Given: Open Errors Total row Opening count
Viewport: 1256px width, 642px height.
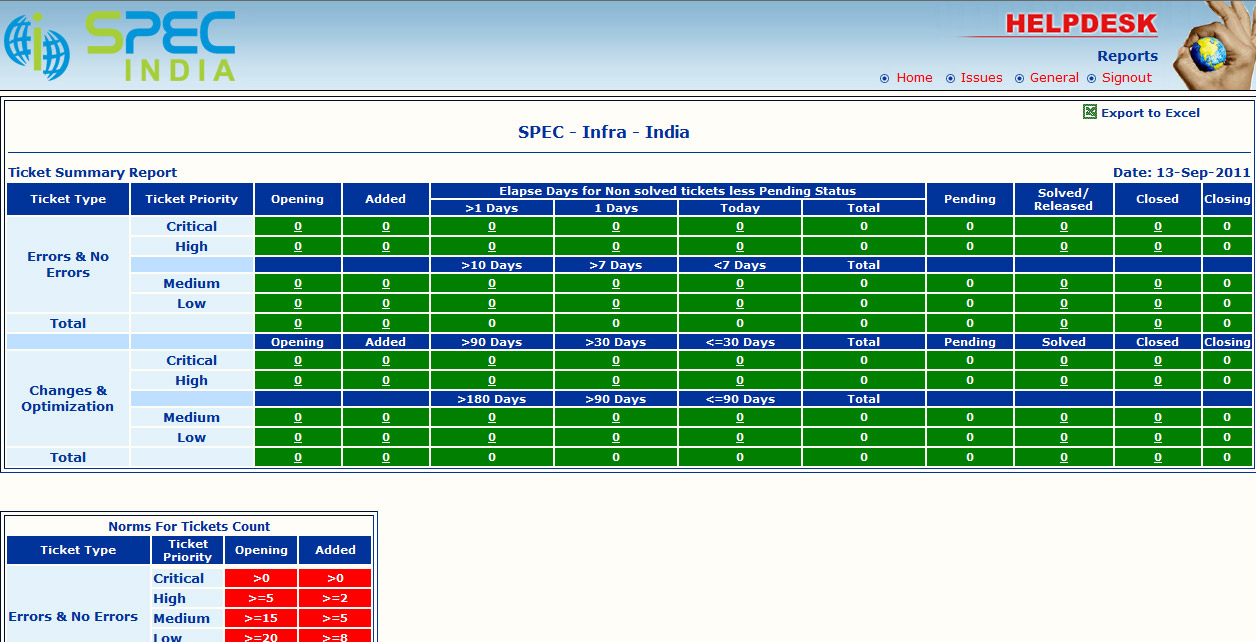Looking at the screenshot, I should coord(298,324).
